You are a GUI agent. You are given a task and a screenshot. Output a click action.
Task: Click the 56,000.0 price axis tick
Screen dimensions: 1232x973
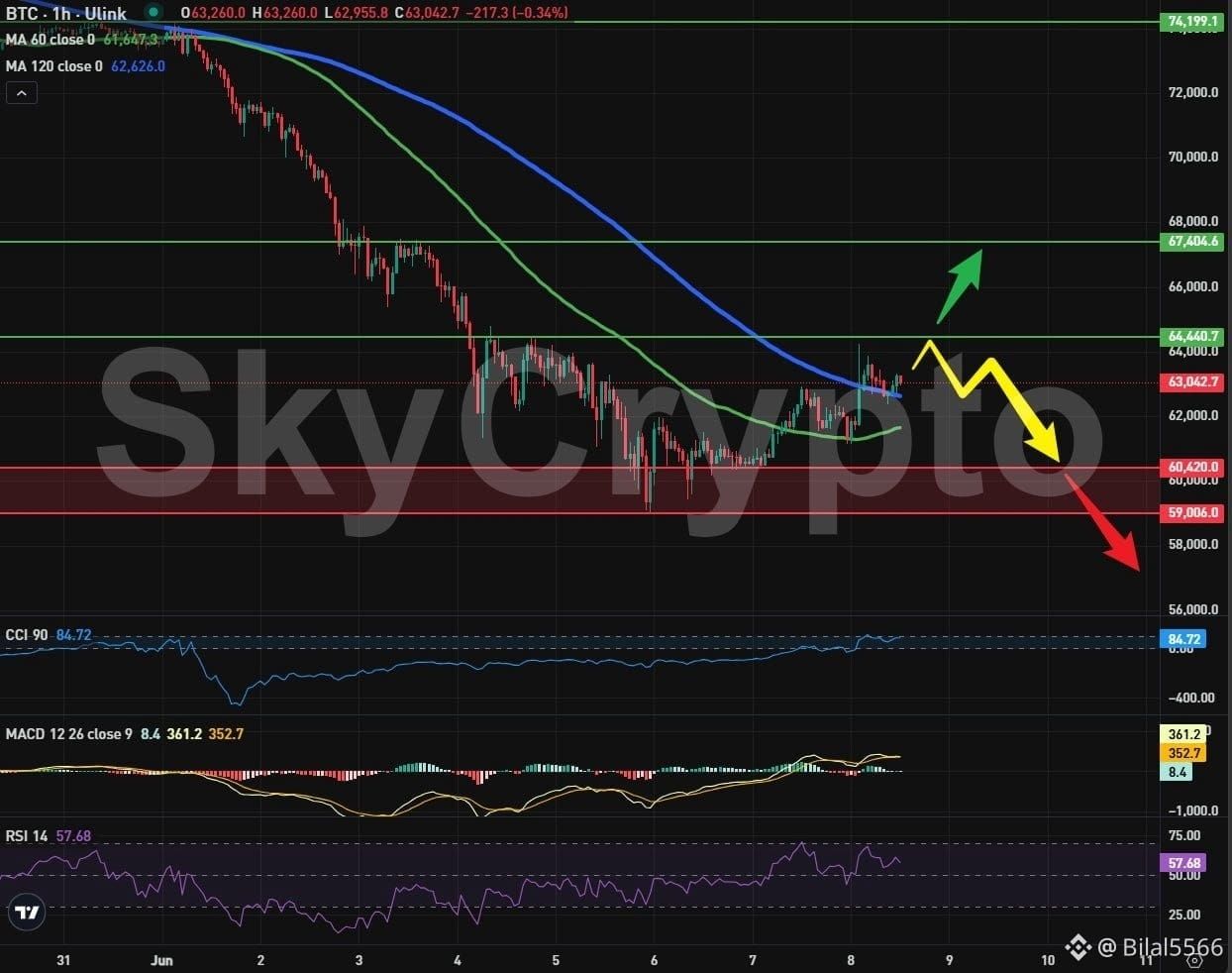[1193, 609]
